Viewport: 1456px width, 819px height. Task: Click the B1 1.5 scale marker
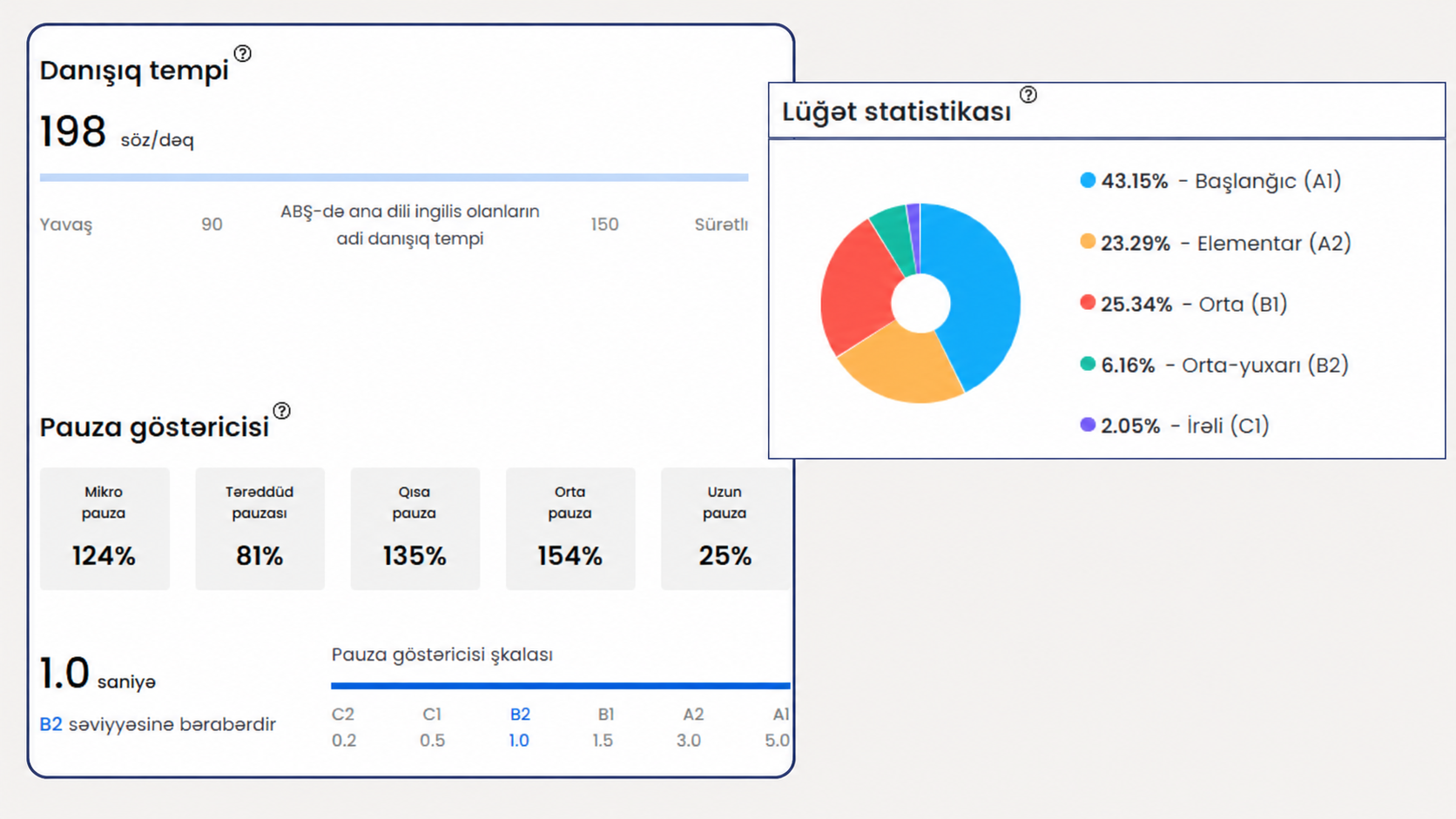[603, 727]
